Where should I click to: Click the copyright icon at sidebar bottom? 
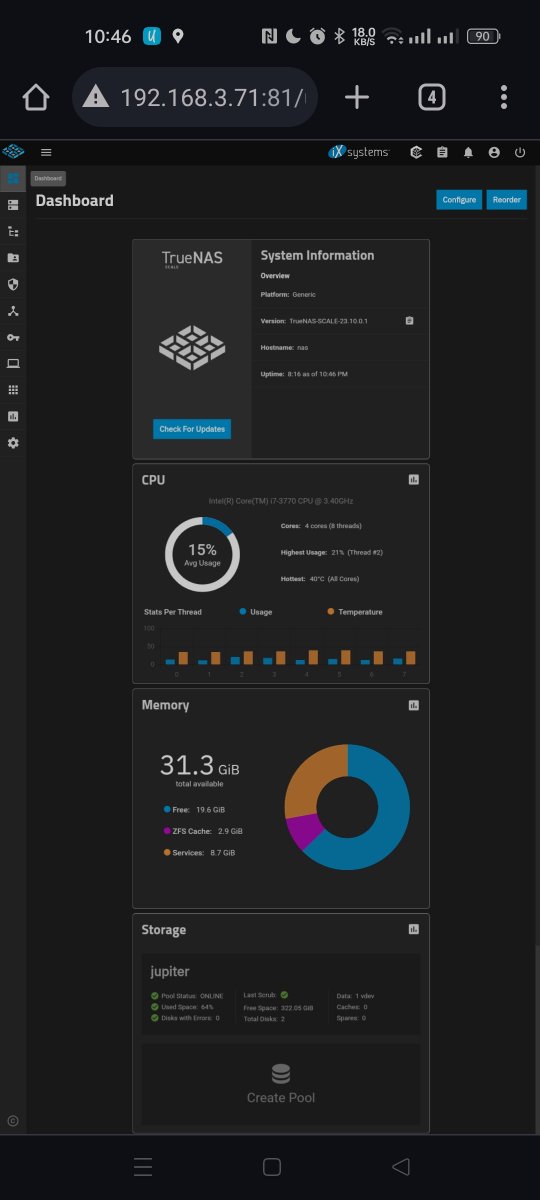tap(13, 1121)
